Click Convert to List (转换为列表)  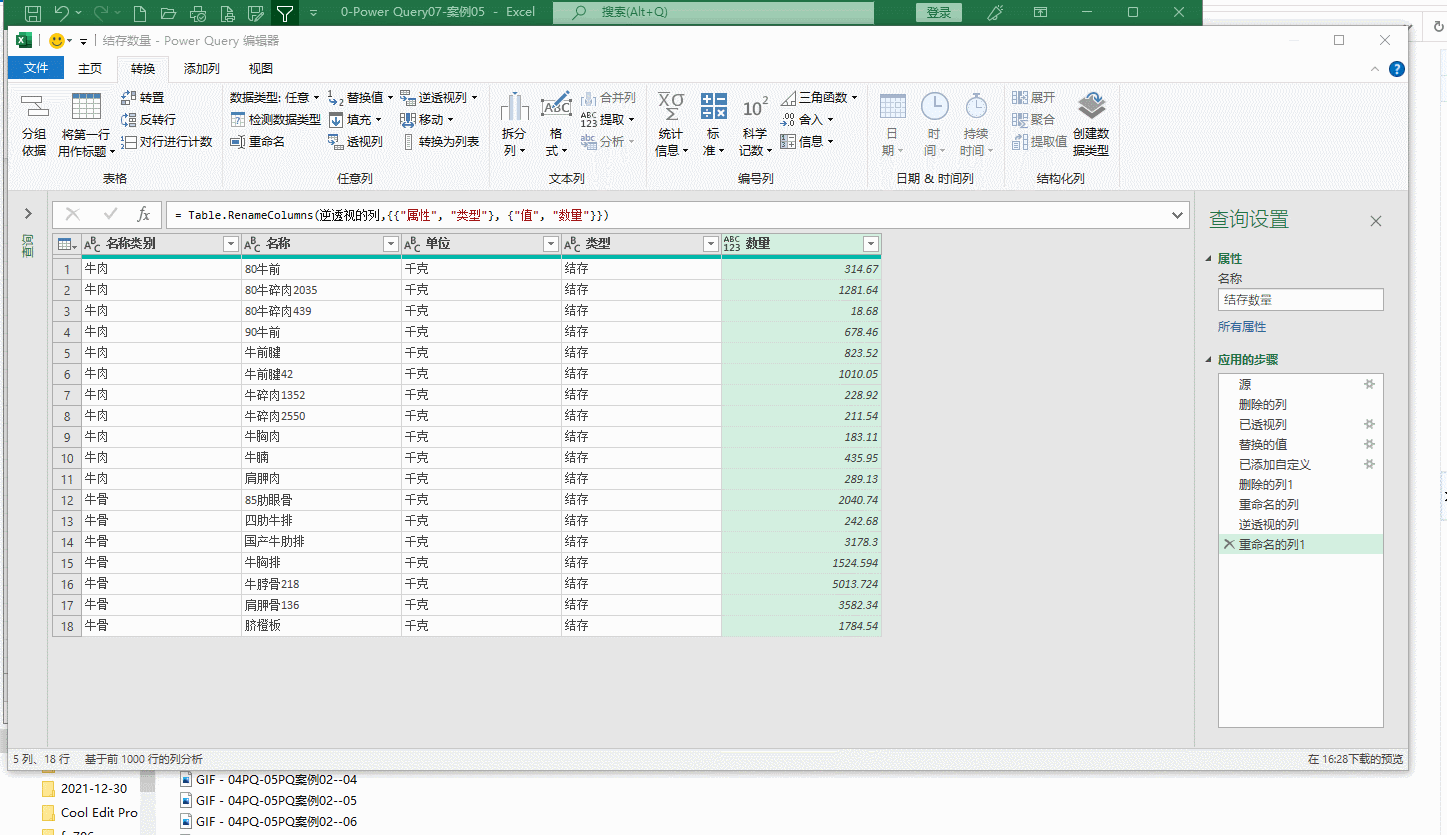click(x=440, y=142)
